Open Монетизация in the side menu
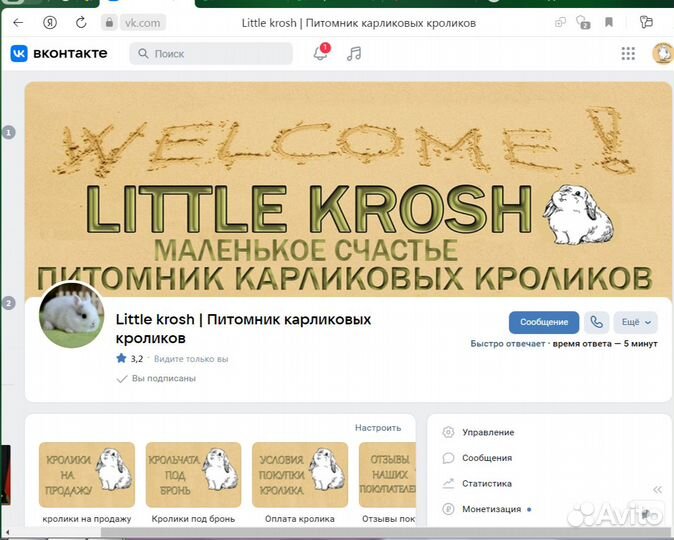 point(491,509)
